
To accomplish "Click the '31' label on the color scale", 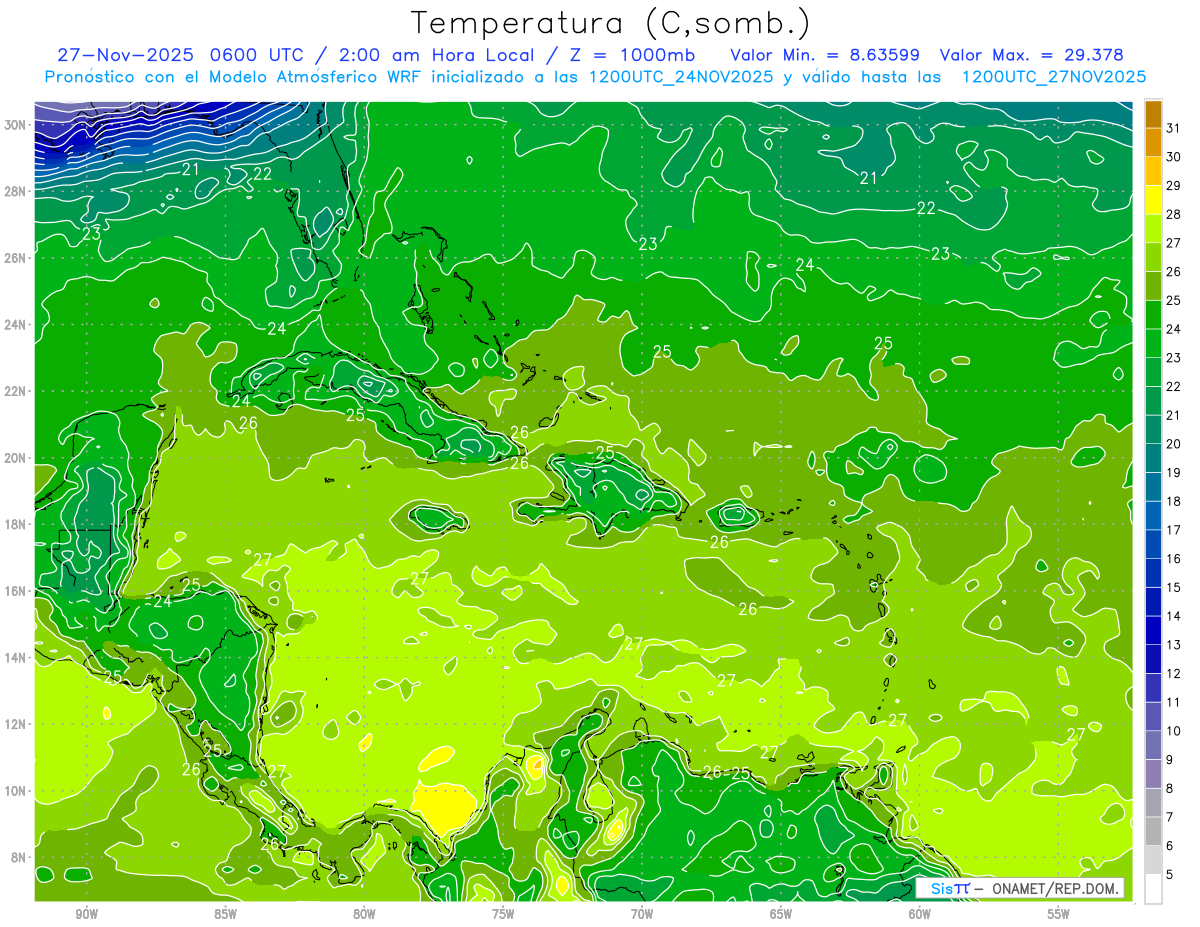I will 1175,127.
